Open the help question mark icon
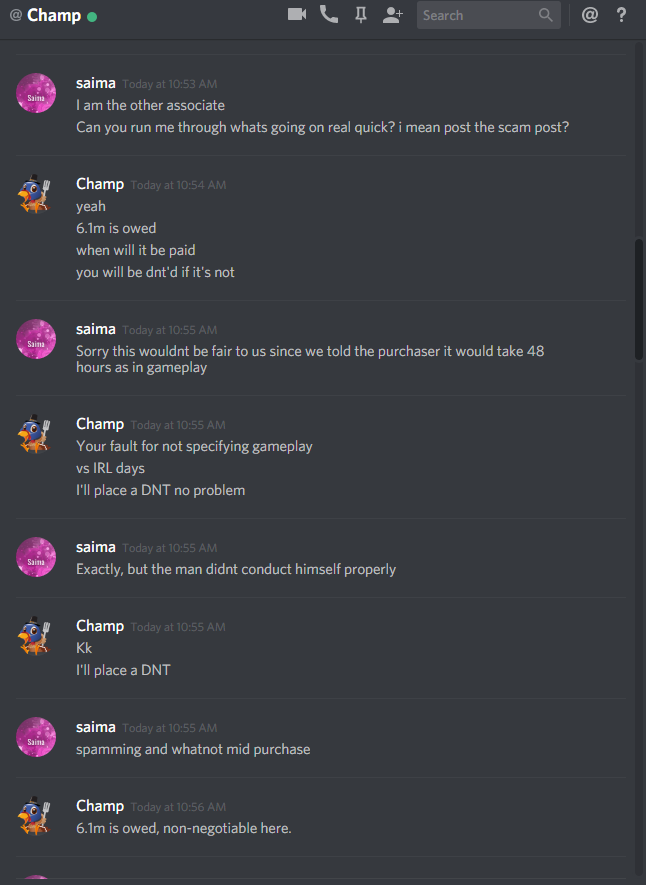The height and width of the screenshot is (885, 646). 621,15
